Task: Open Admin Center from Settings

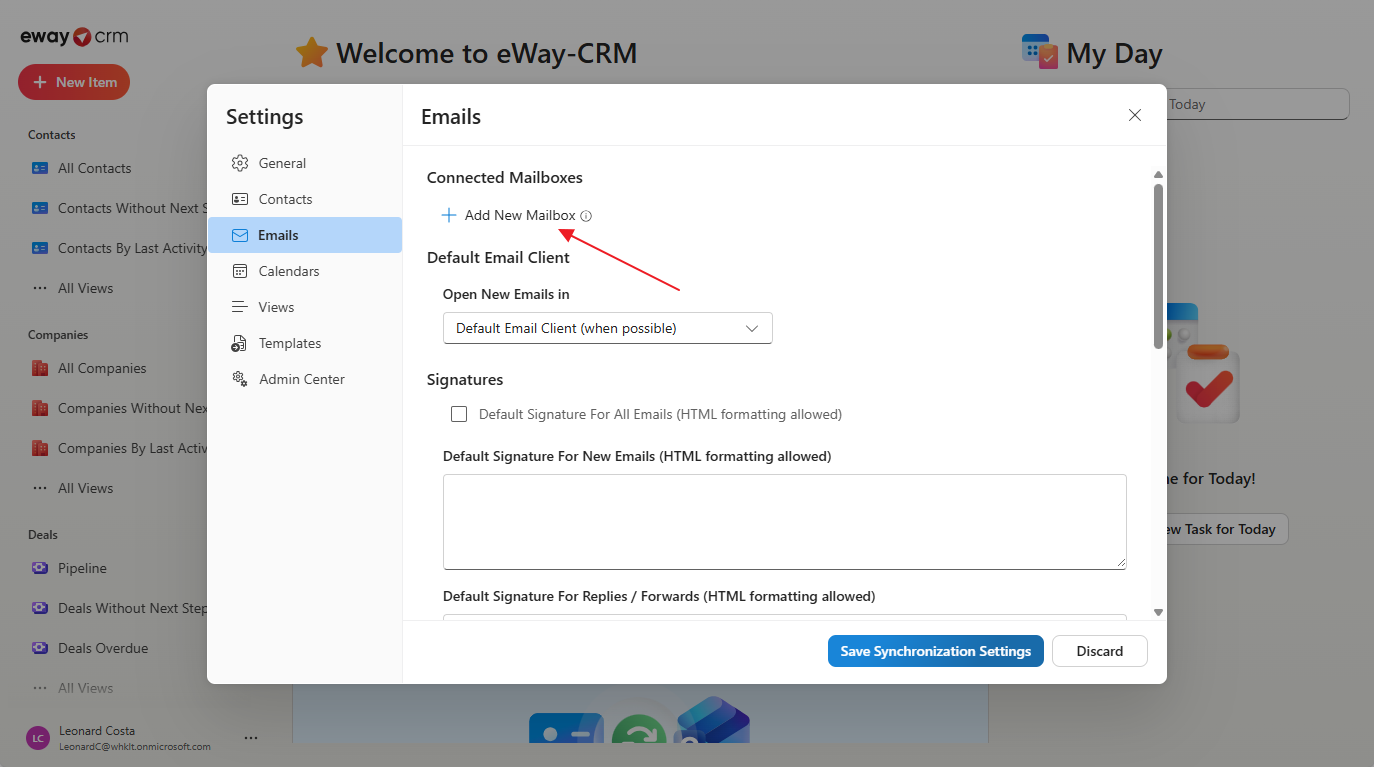Action: tap(305, 379)
